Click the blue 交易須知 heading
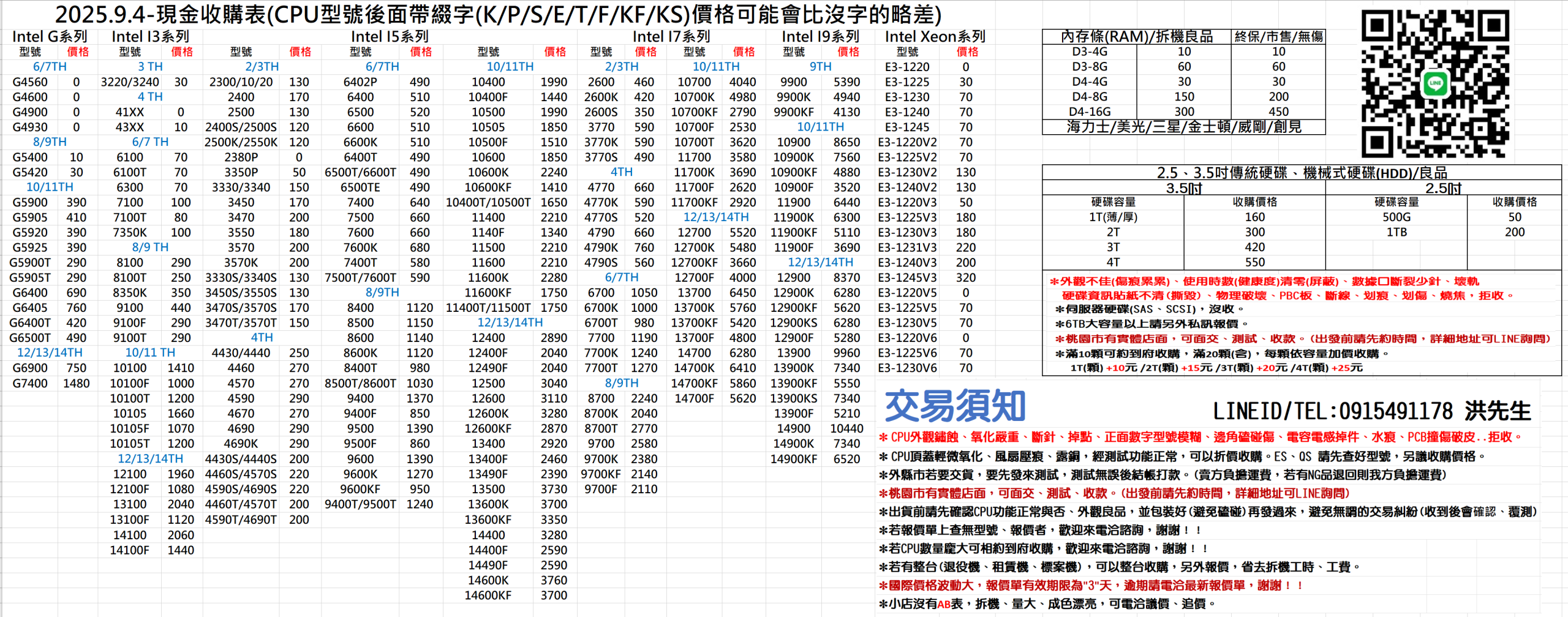1568x617 pixels. [955, 406]
